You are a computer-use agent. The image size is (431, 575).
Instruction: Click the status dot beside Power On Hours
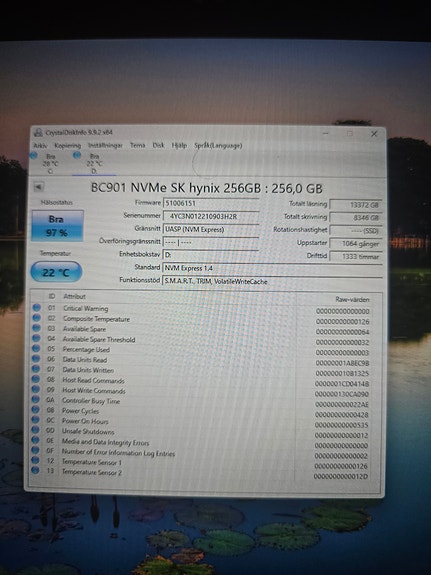(35, 420)
